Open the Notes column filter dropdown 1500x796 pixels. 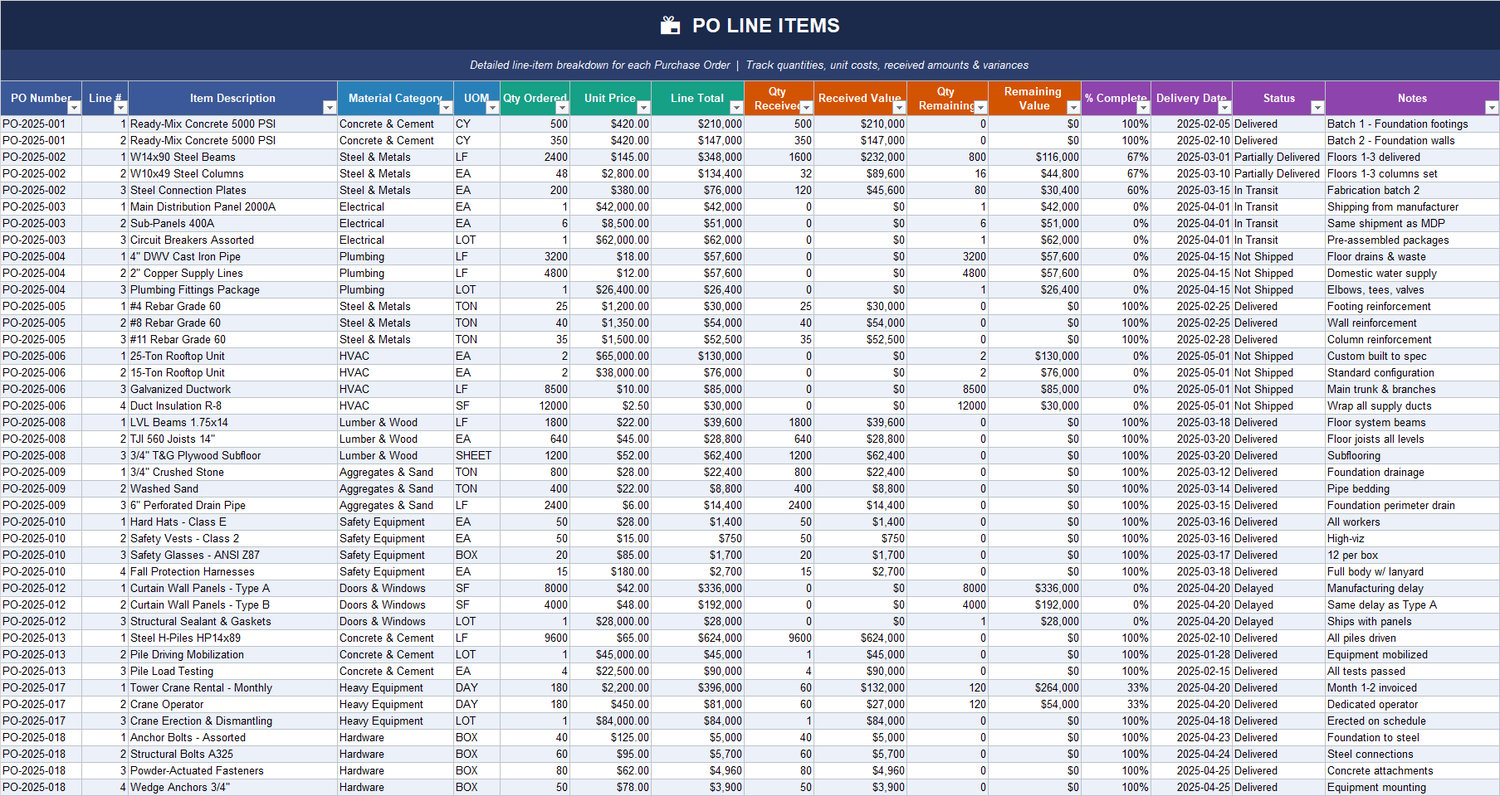1491,107
